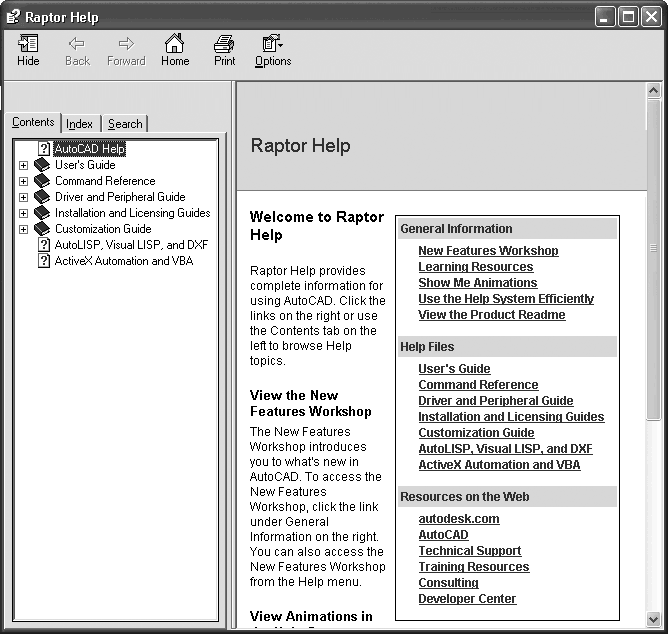Click the ActiveX Automation and VBA topic icon

(x=44, y=261)
